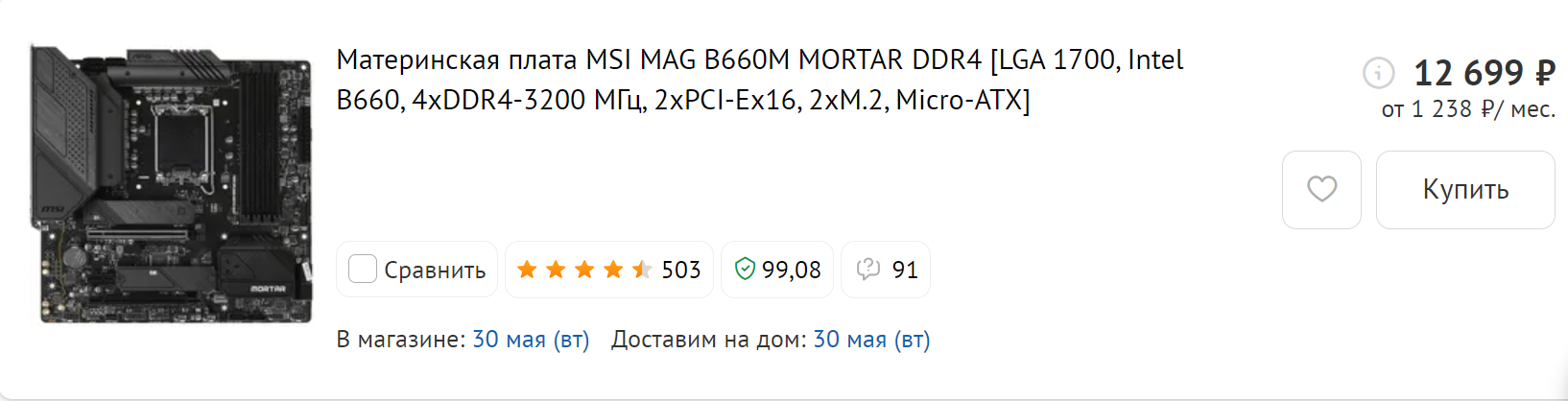The image size is (1568, 401).
Task: Click the half-filled fifth rating star
Action: (642, 270)
